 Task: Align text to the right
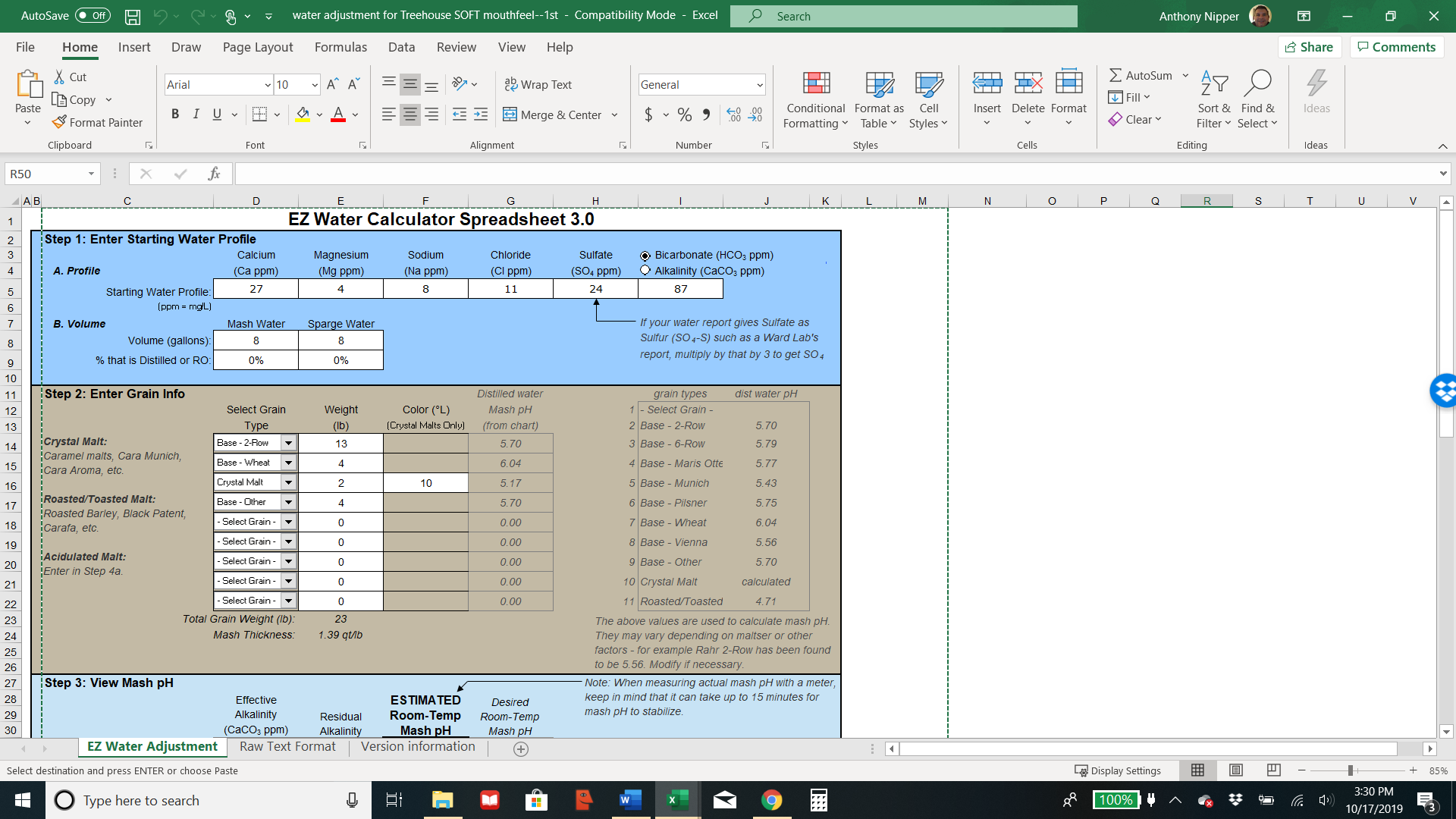431,115
